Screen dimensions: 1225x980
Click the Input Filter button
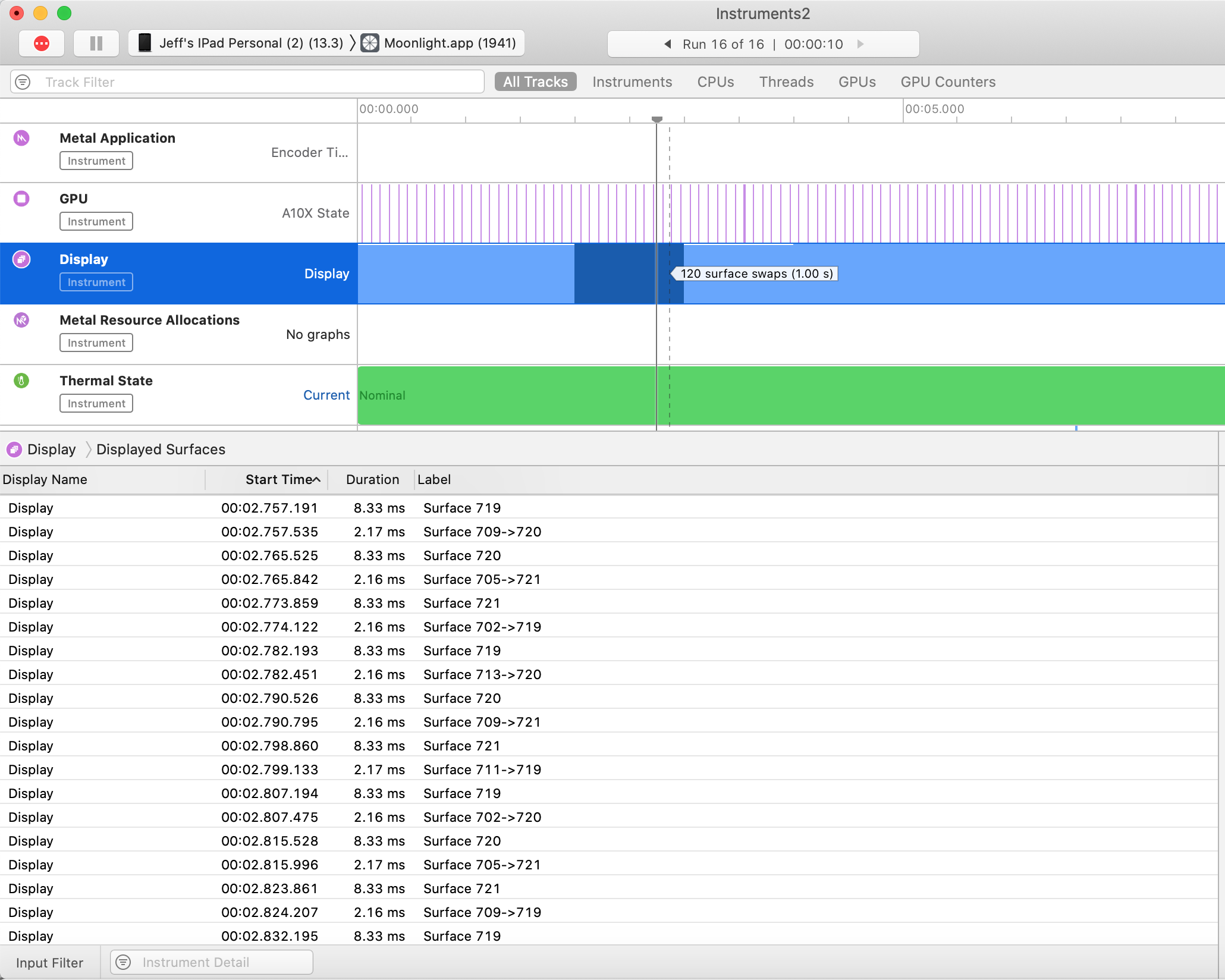click(50, 963)
